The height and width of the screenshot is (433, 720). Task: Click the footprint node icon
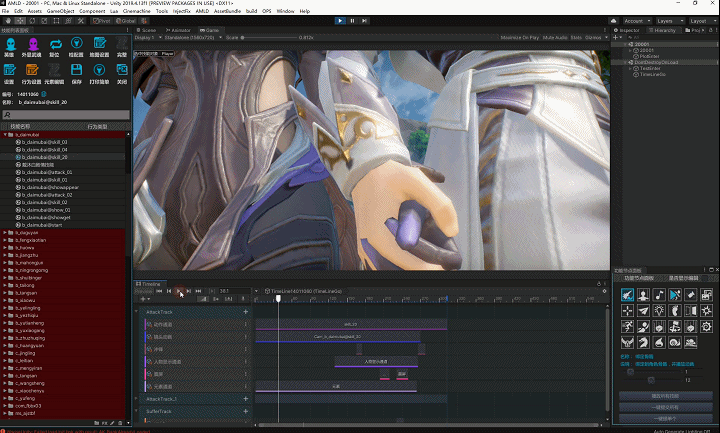(x=675, y=311)
